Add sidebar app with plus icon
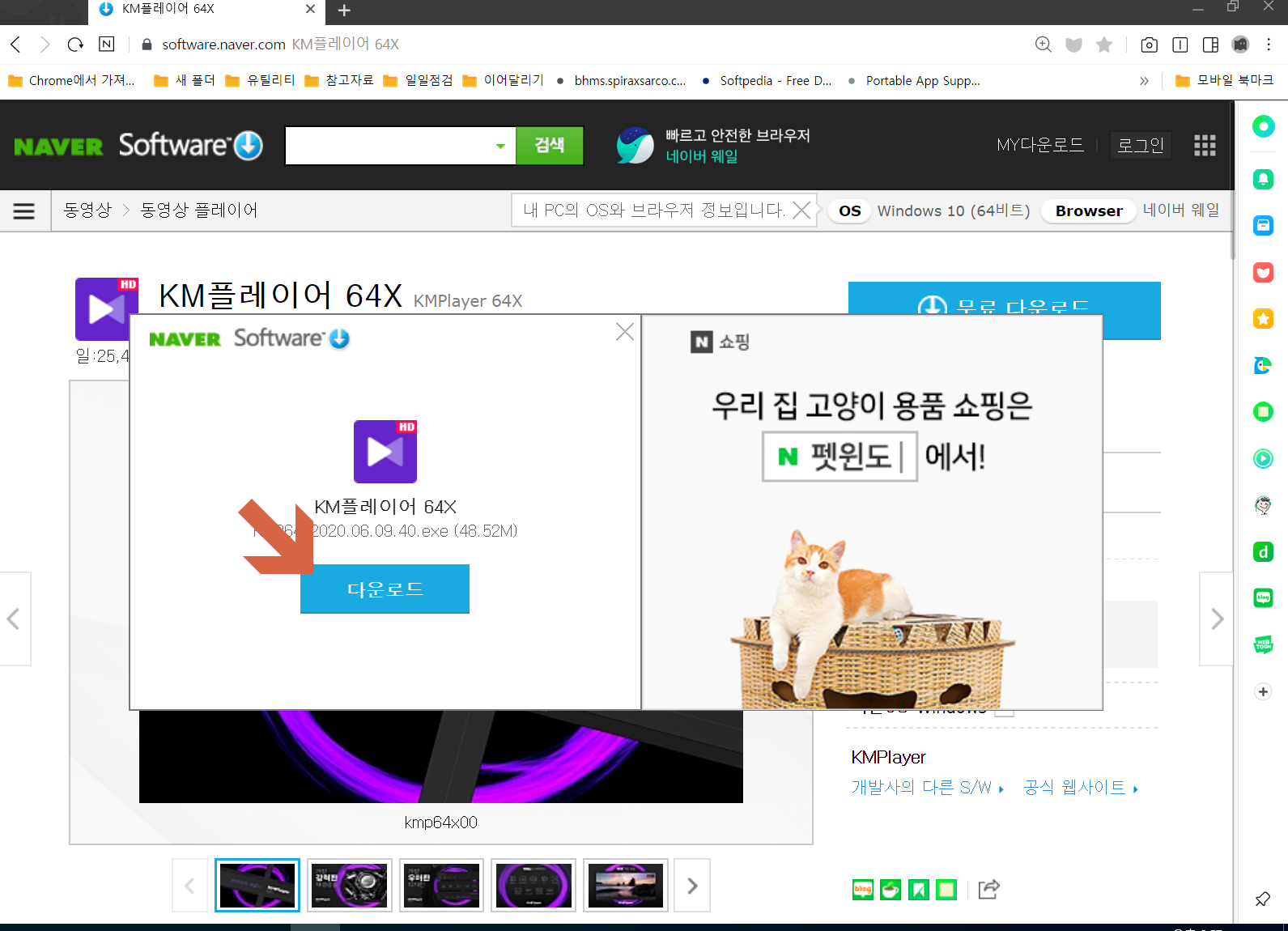The width and height of the screenshot is (1288, 931). click(1263, 691)
